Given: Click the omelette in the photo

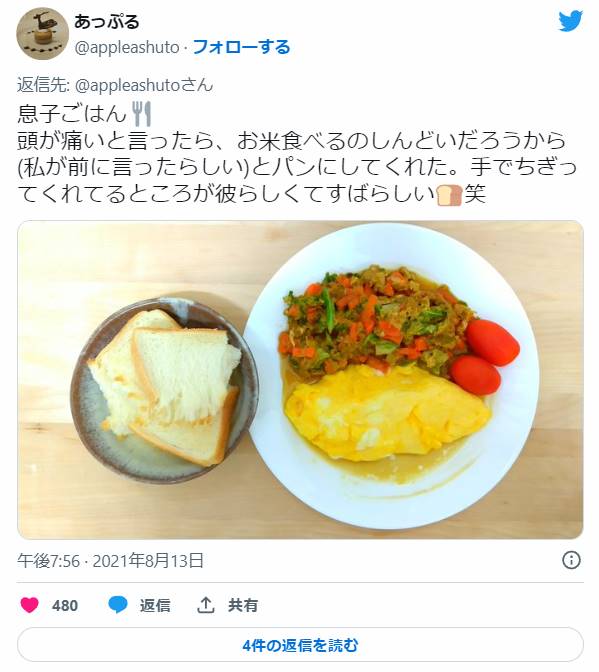Looking at the screenshot, I should click(x=387, y=412).
